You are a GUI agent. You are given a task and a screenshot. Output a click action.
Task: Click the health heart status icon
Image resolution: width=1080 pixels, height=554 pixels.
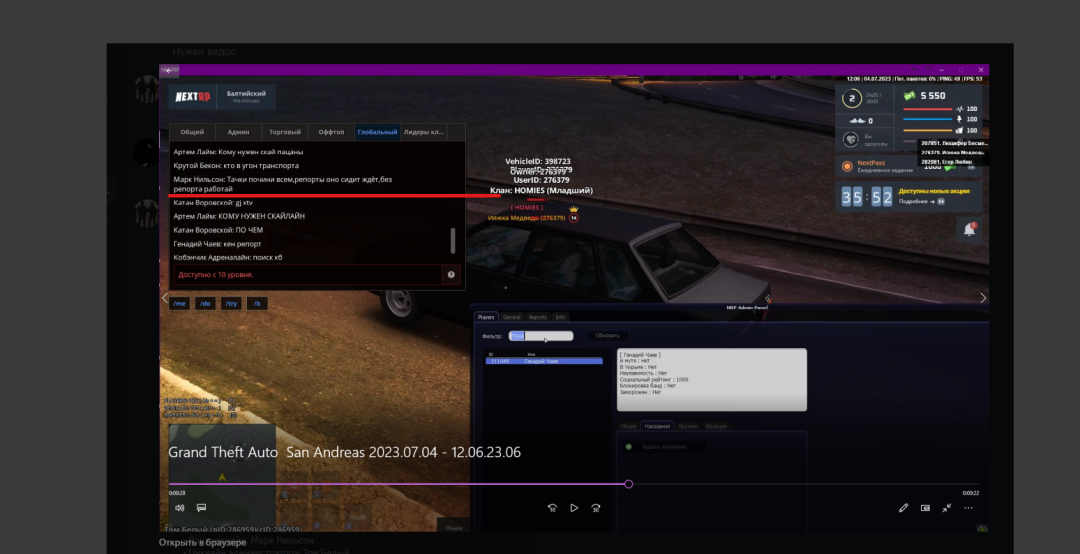851,140
